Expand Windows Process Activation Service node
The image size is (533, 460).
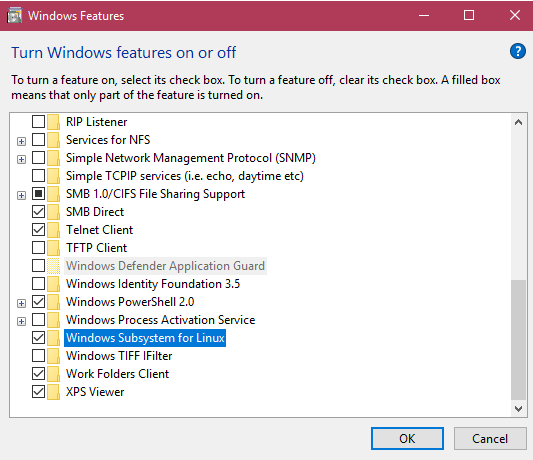tap(21, 321)
